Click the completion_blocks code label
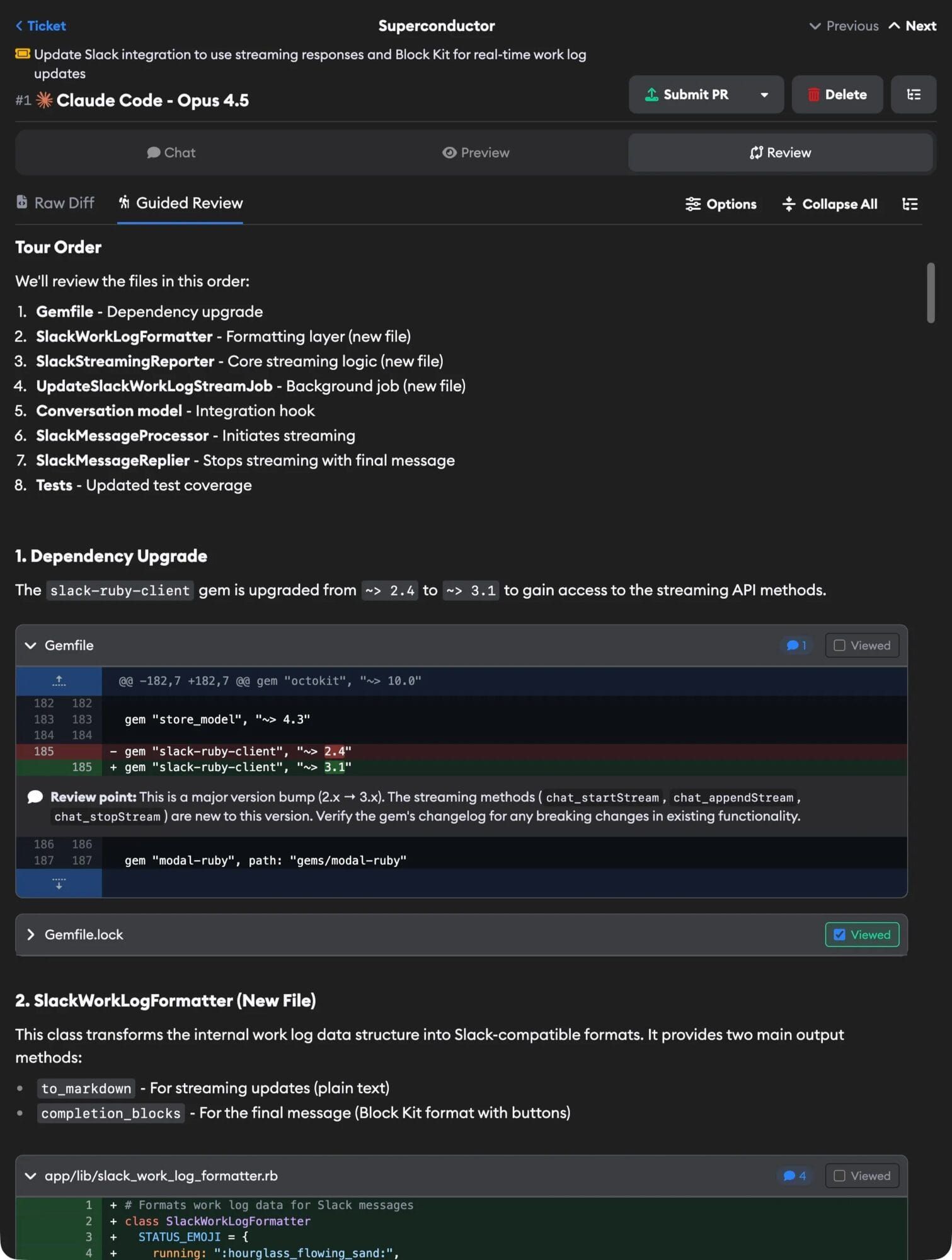The width and height of the screenshot is (952, 1260). pyautogui.click(x=111, y=1114)
